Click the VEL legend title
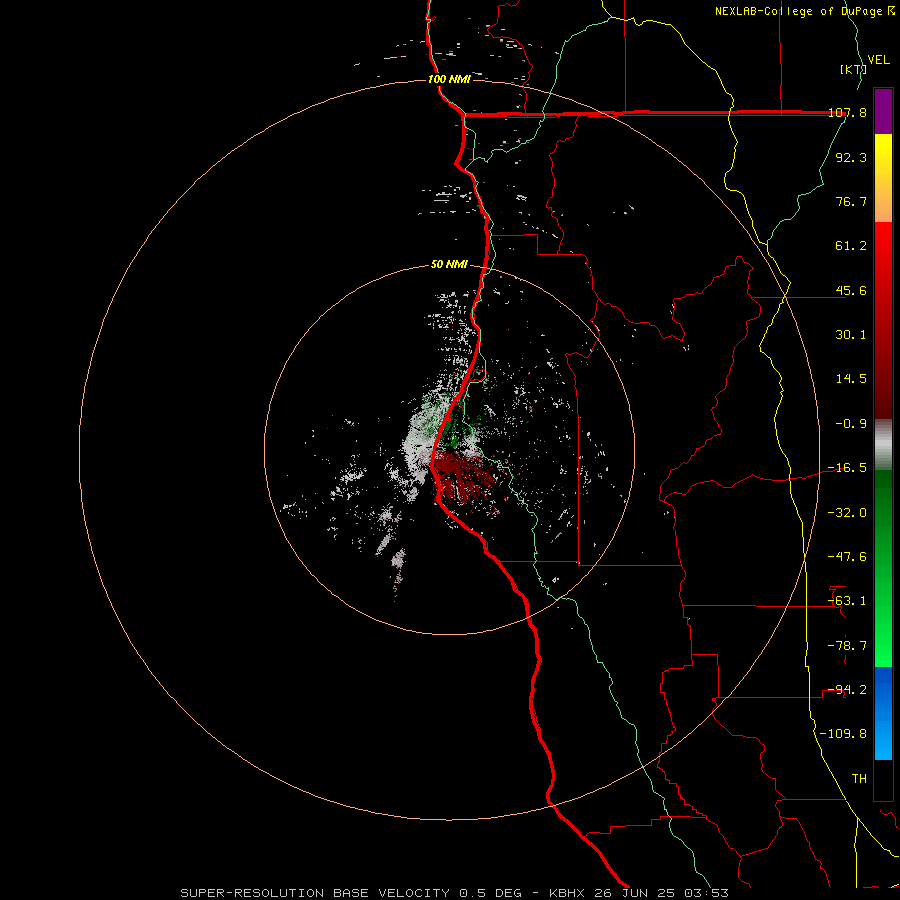The height and width of the screenshot is (900, 900). [878, 60]
